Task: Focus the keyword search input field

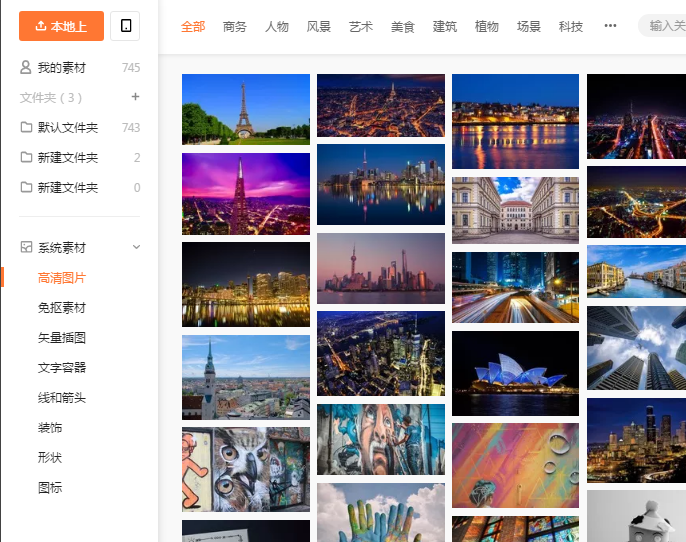Action: pyautogui.click(x=662, y=26)
